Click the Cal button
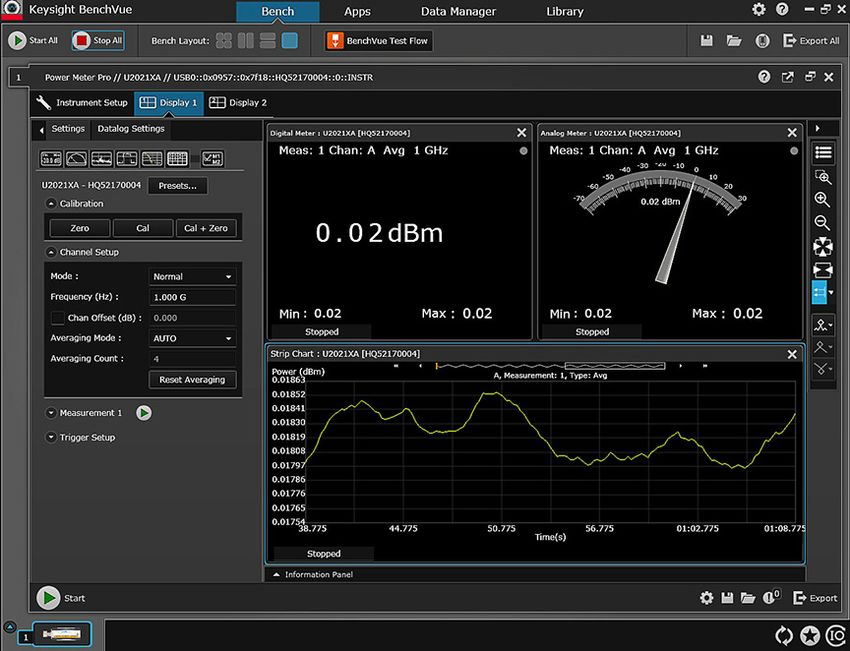This screenshot has height=651, width=850. (143, 228)
